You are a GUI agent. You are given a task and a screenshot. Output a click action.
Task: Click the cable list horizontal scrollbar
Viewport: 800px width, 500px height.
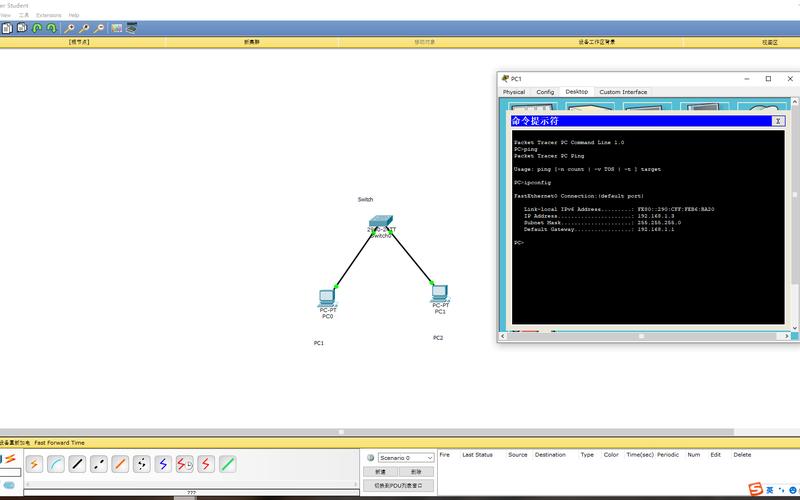pos(191,484)
